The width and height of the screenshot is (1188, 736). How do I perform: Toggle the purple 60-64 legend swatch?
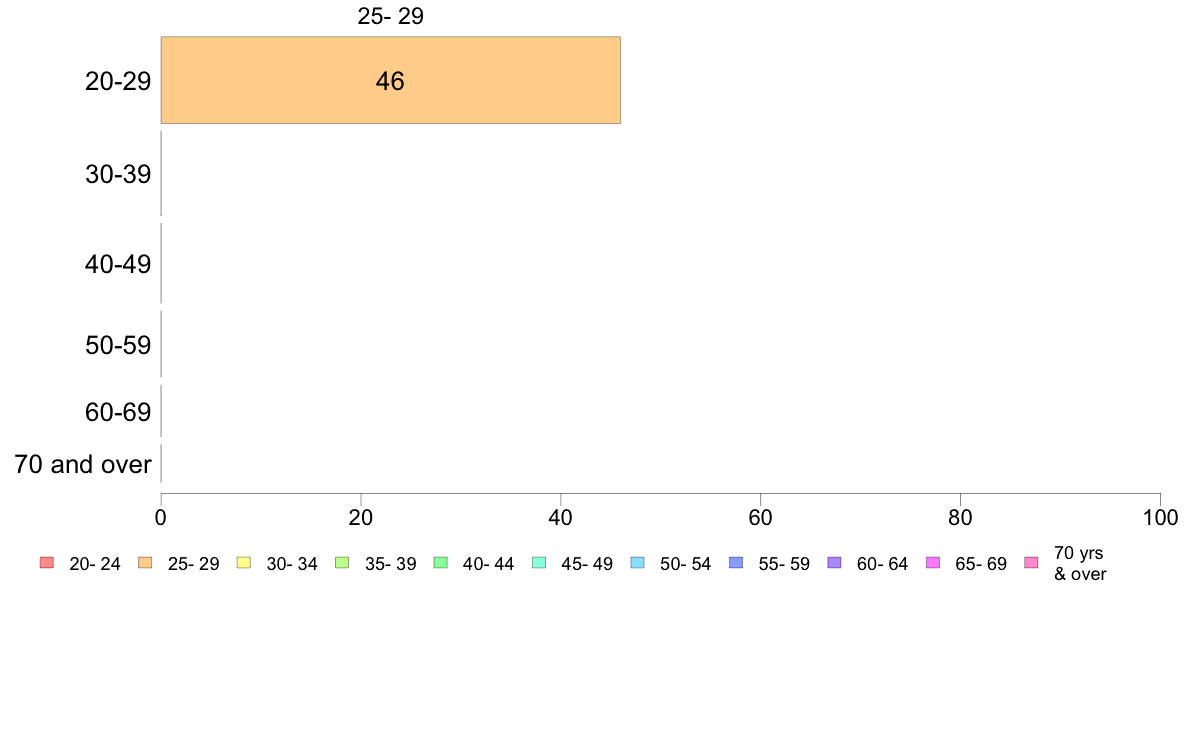click(x=834, y=562)
